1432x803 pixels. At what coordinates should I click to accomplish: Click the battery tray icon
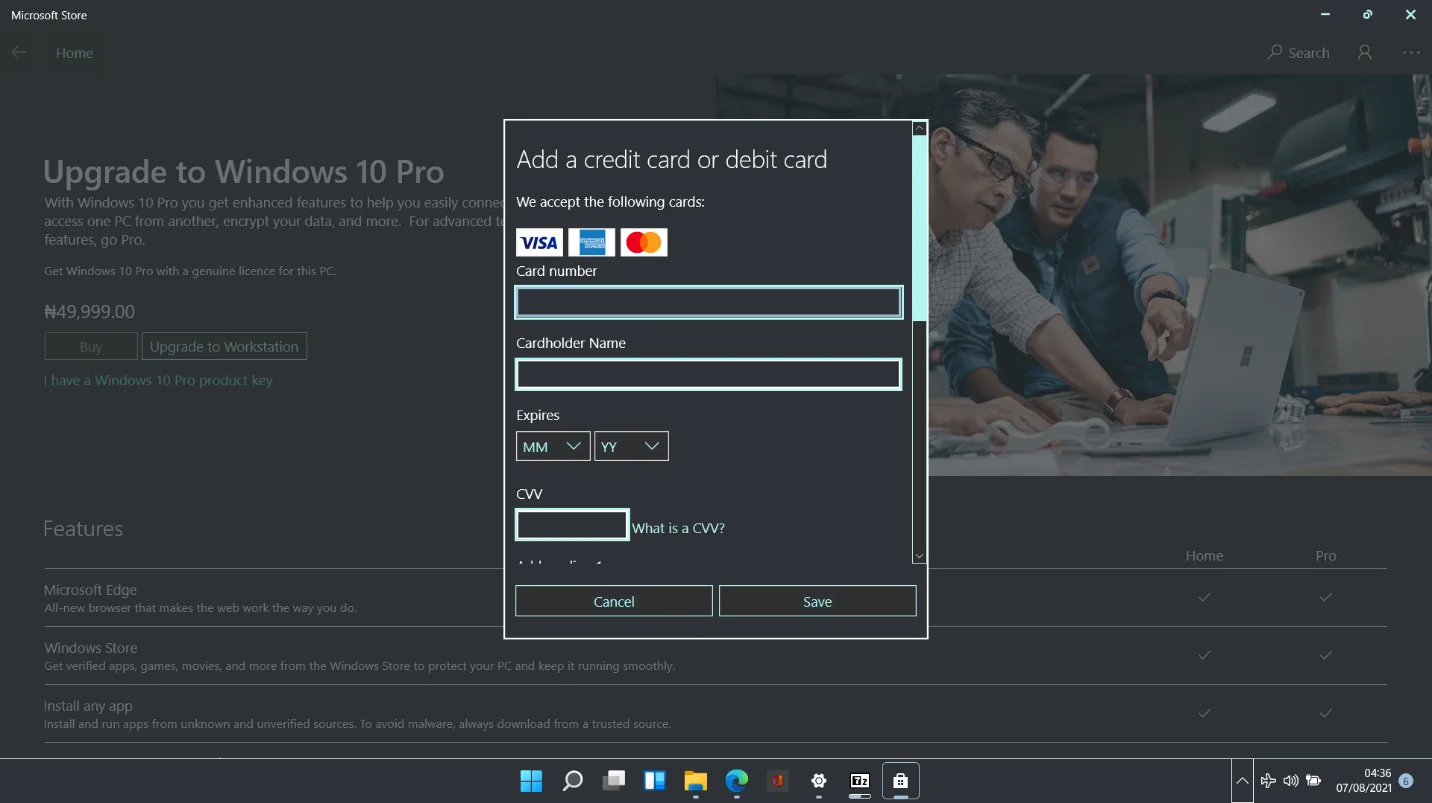click(1314, 781)
